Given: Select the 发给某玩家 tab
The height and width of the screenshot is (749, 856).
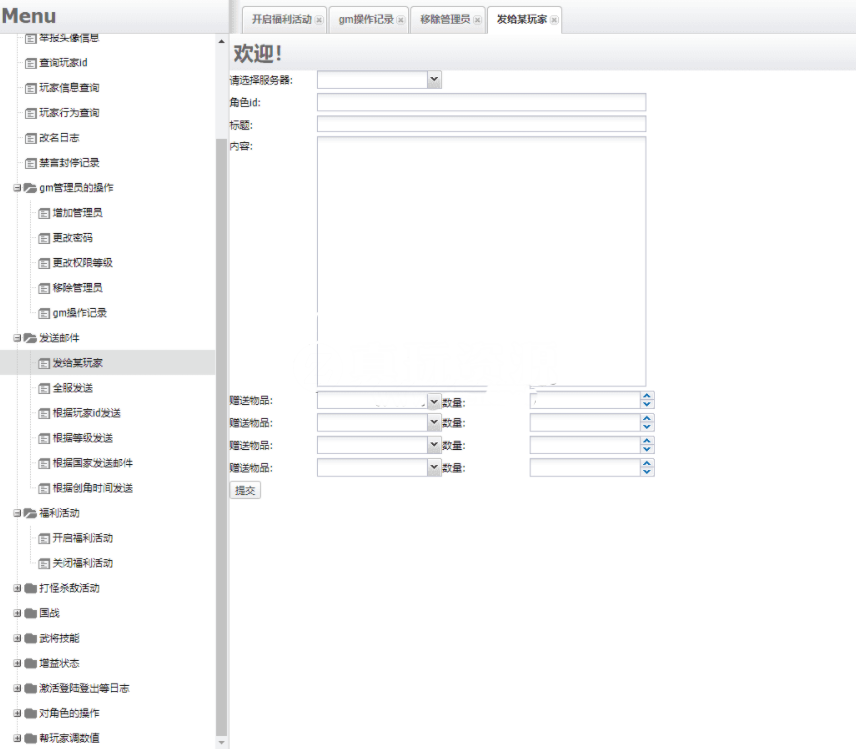Looking at the screenshot, I should click(521, 20).
